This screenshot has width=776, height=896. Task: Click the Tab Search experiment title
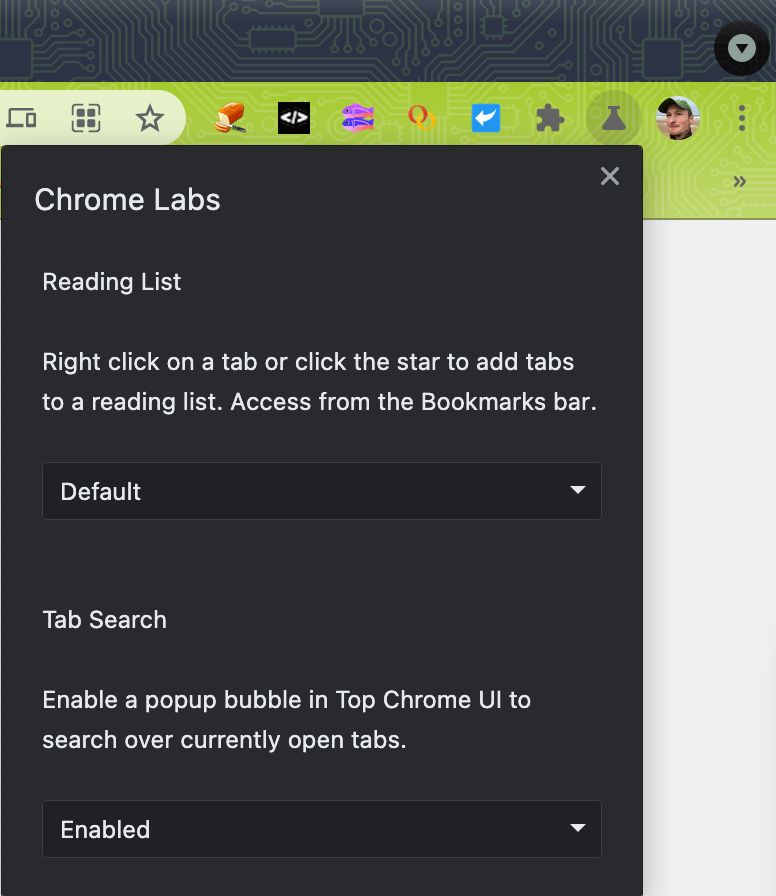(x=104, y=620)
